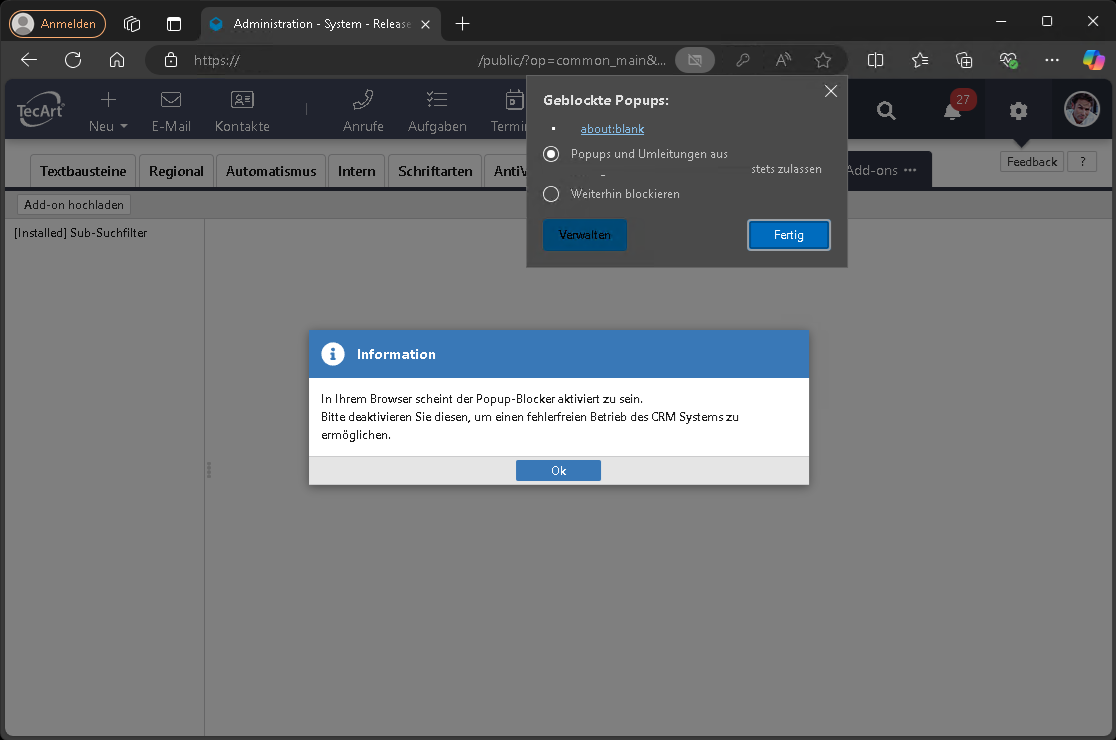
Task: Select always allow popups and redirects option
Action: click(551, 154)
